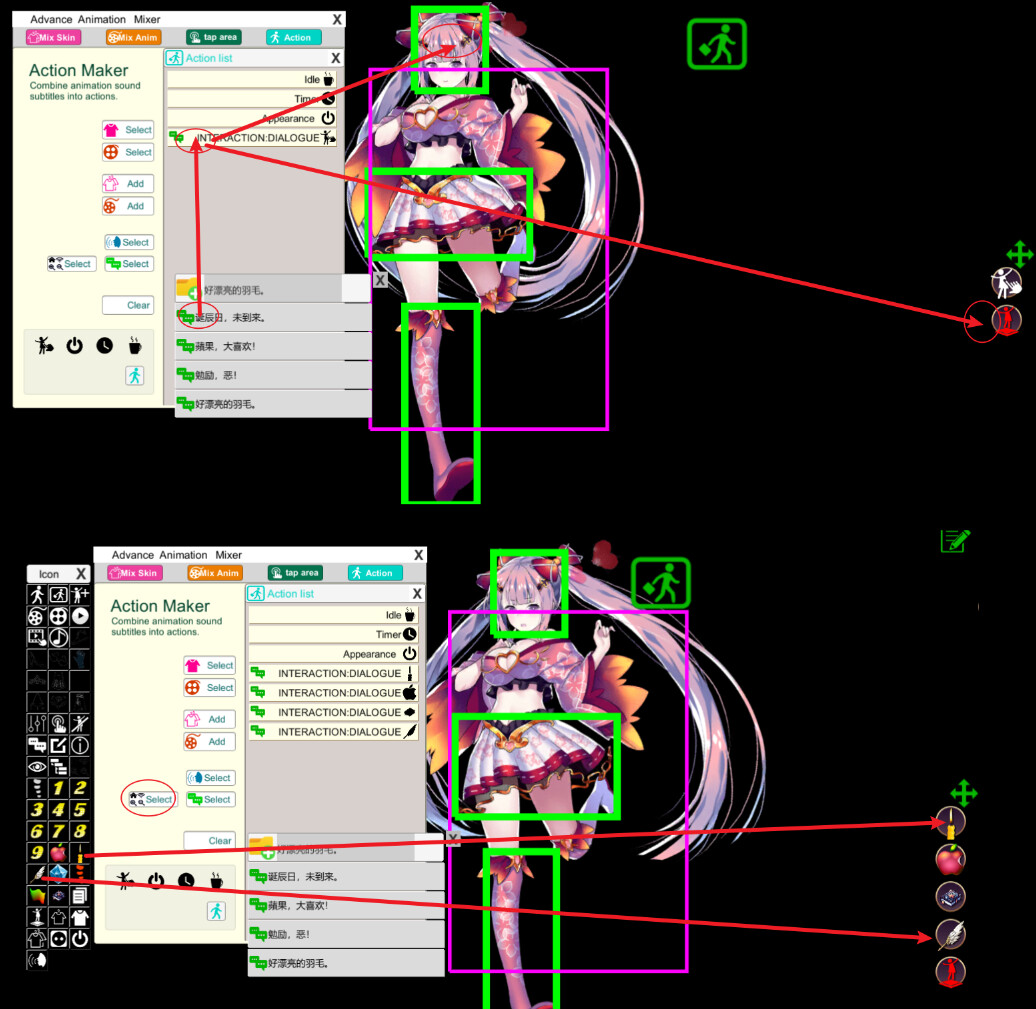Pick the candle icon in Icon palette

click(80, 852)
